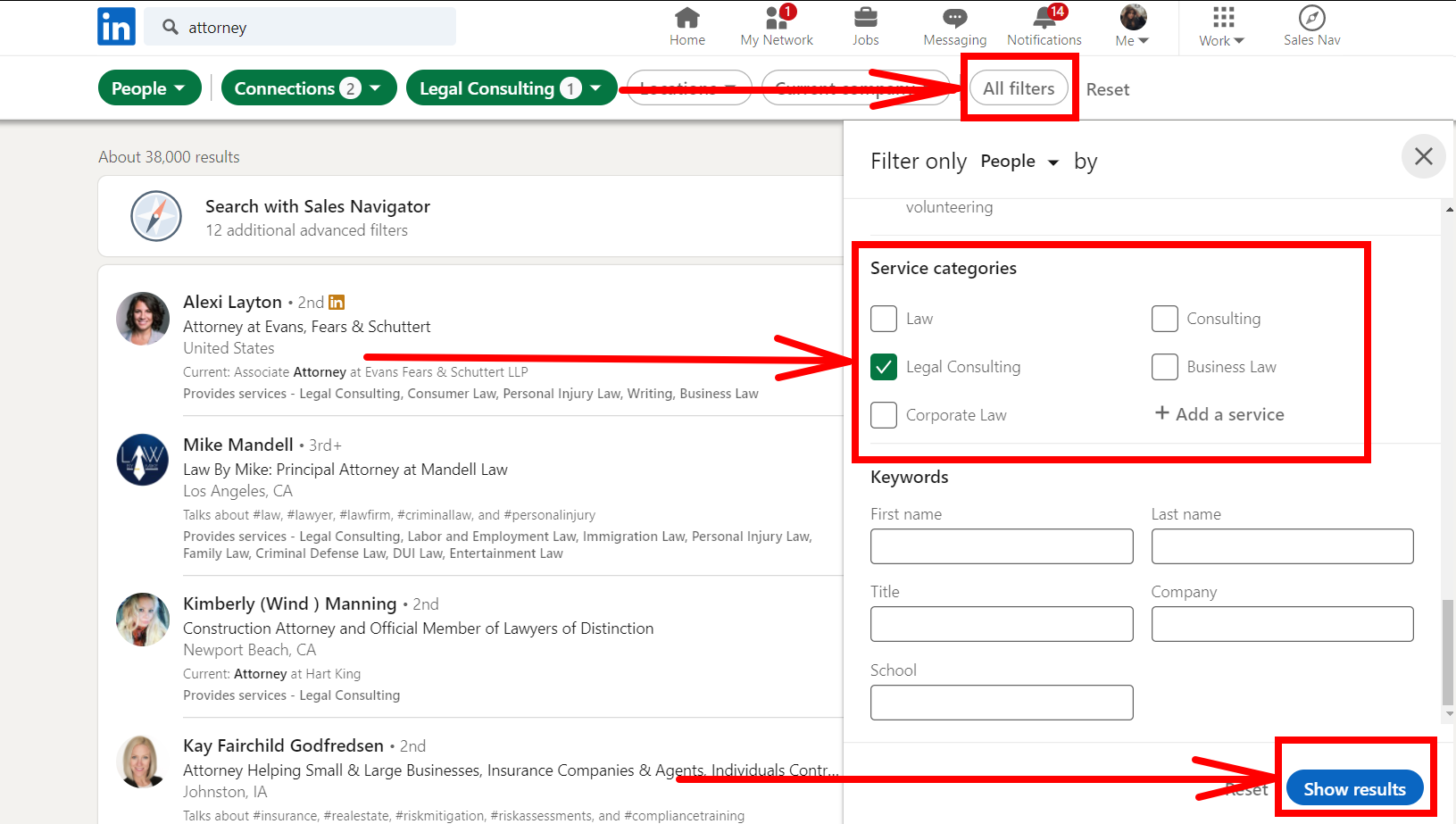Uncheck the Legal Consulting checkbox

tap(884, 367)
